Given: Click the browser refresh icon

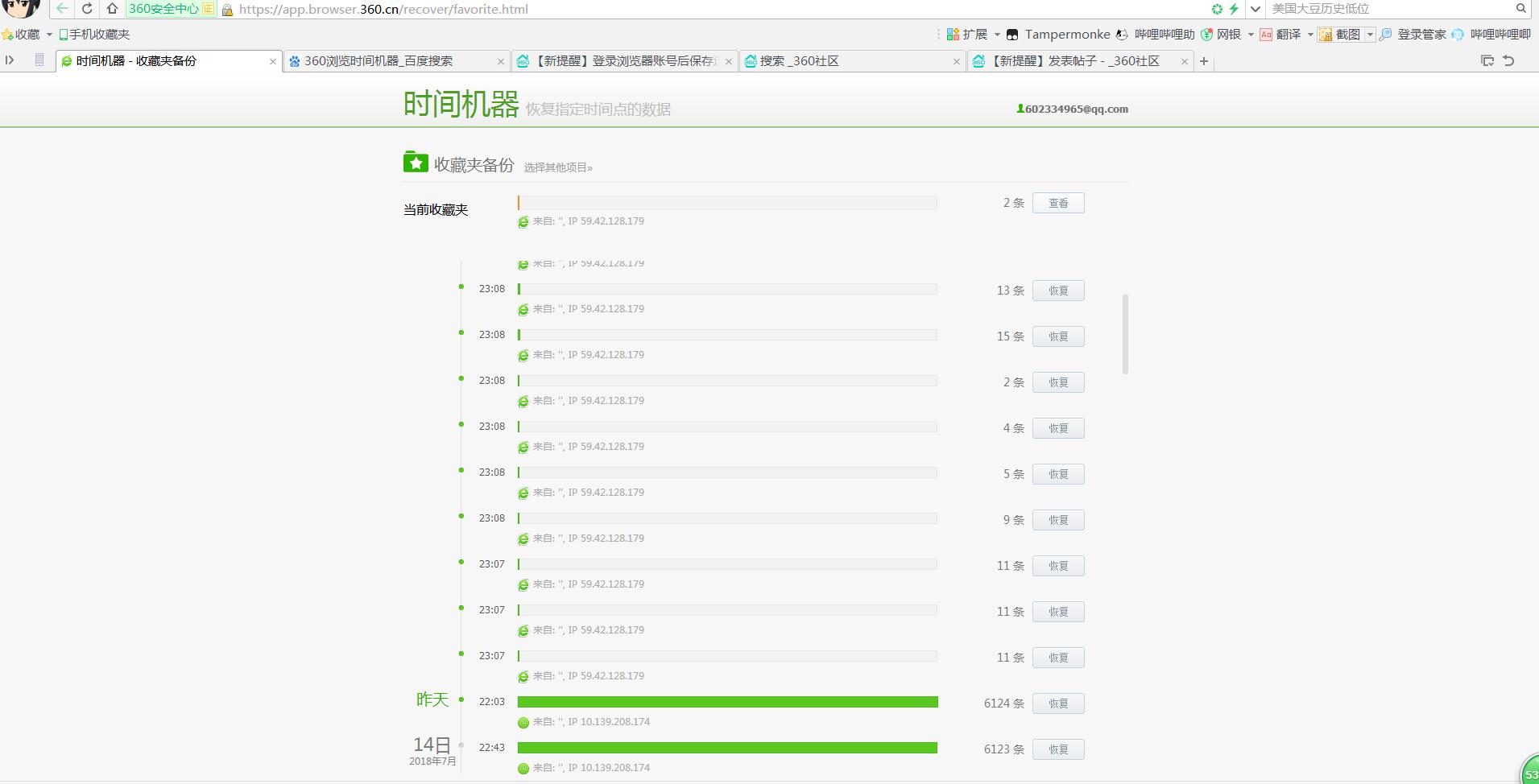Looking at the screenshot, I should point(87,9).
